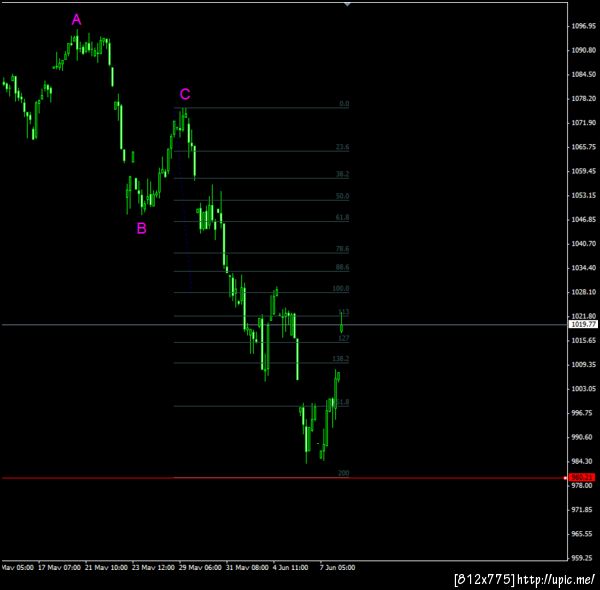Viewport: 600px width, 590px height.
Task: Click time axis label 17 May 07:00
Action: (x=59, y=567)
